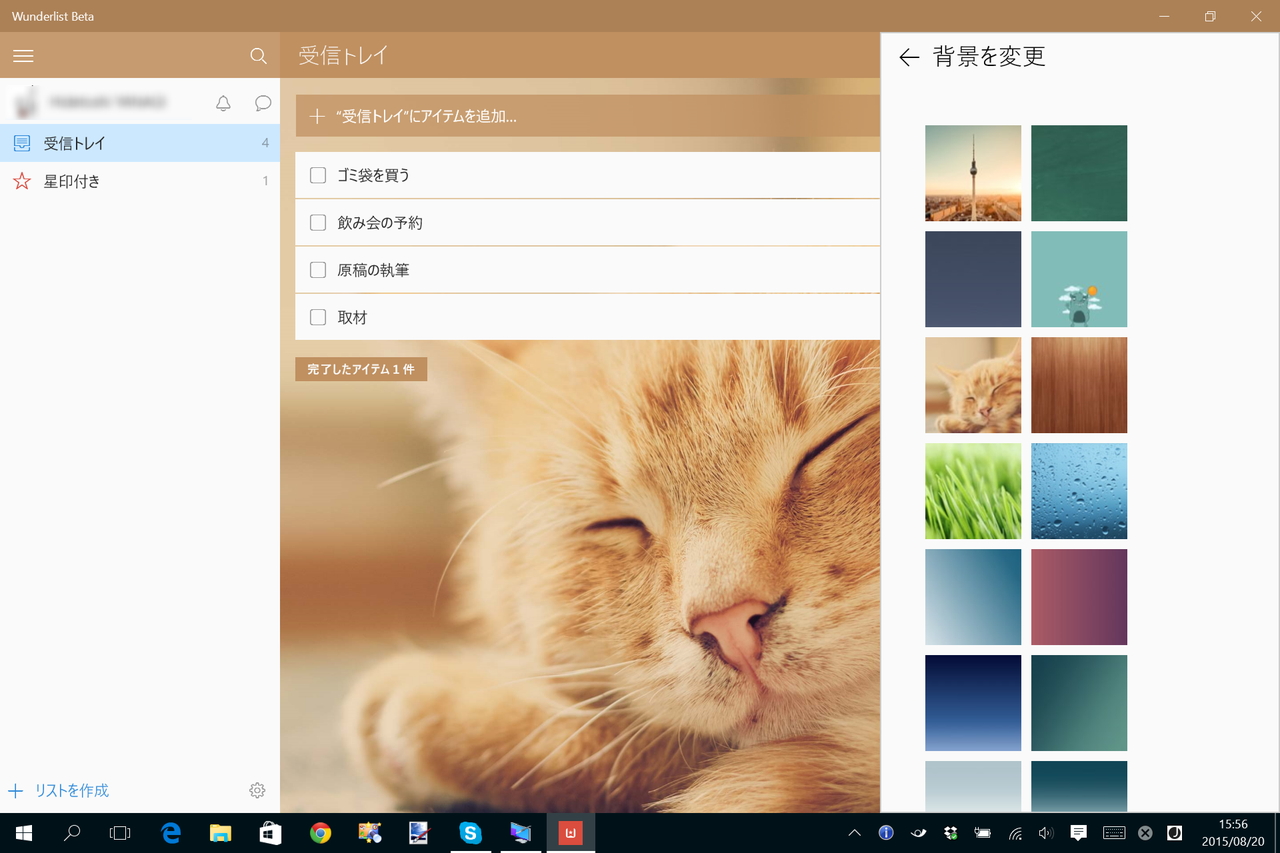The image size is (1280, 853).
Task: Click リストを作成 to create a list
Action: click(72, 791)
